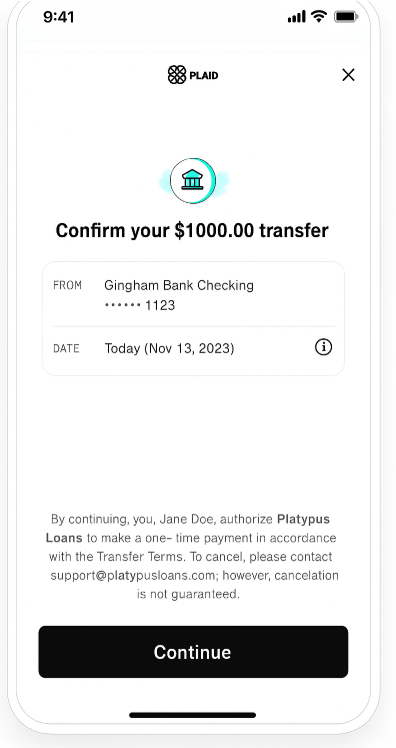Viewport: 396px width, 748px height.
Task: Tap the support@platypusloans.com email address
Action: 133,575
